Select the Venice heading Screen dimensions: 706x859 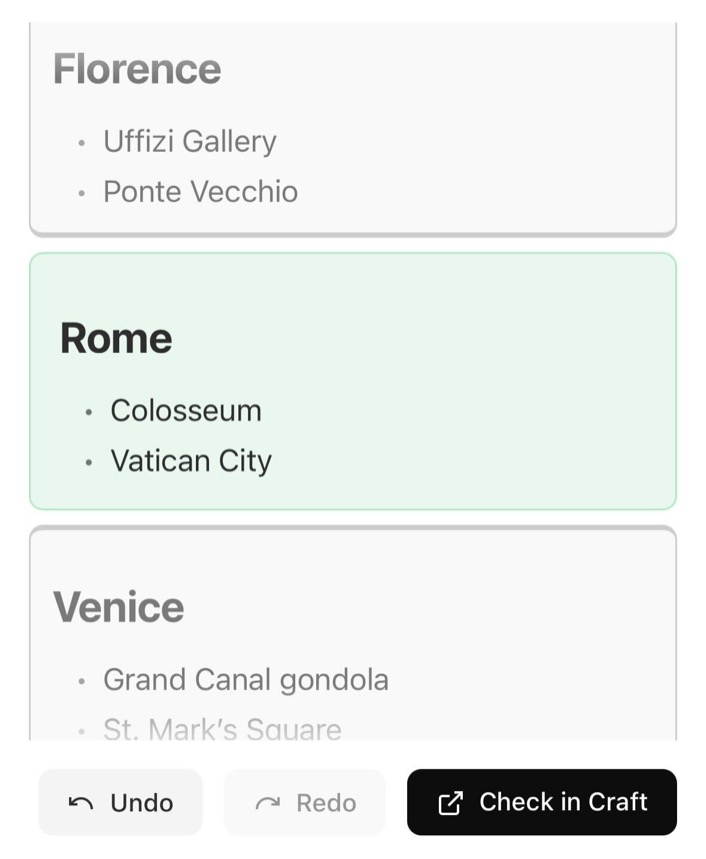pos(119,607)
